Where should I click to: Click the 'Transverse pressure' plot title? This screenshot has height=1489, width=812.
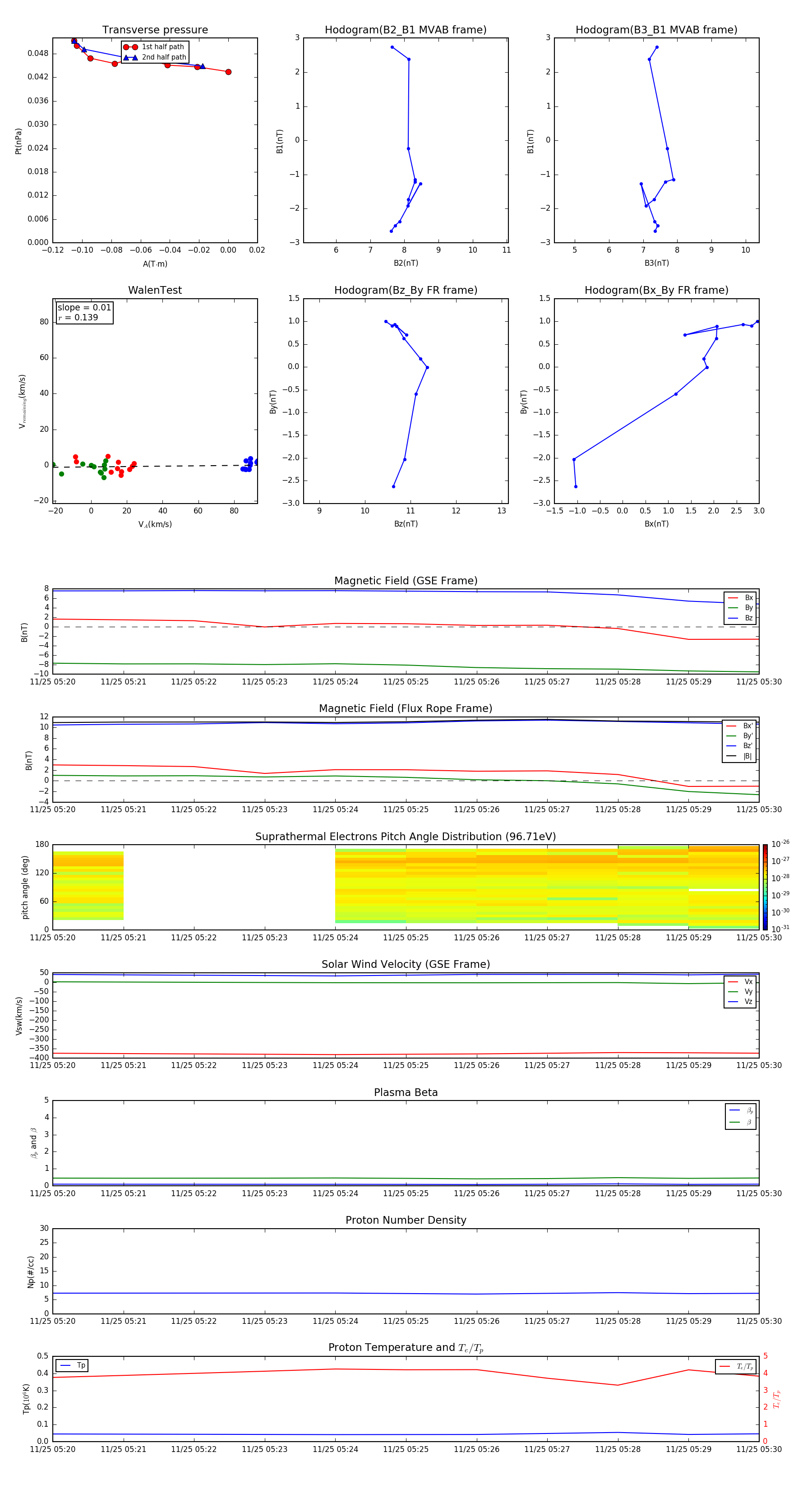point(155,30)
